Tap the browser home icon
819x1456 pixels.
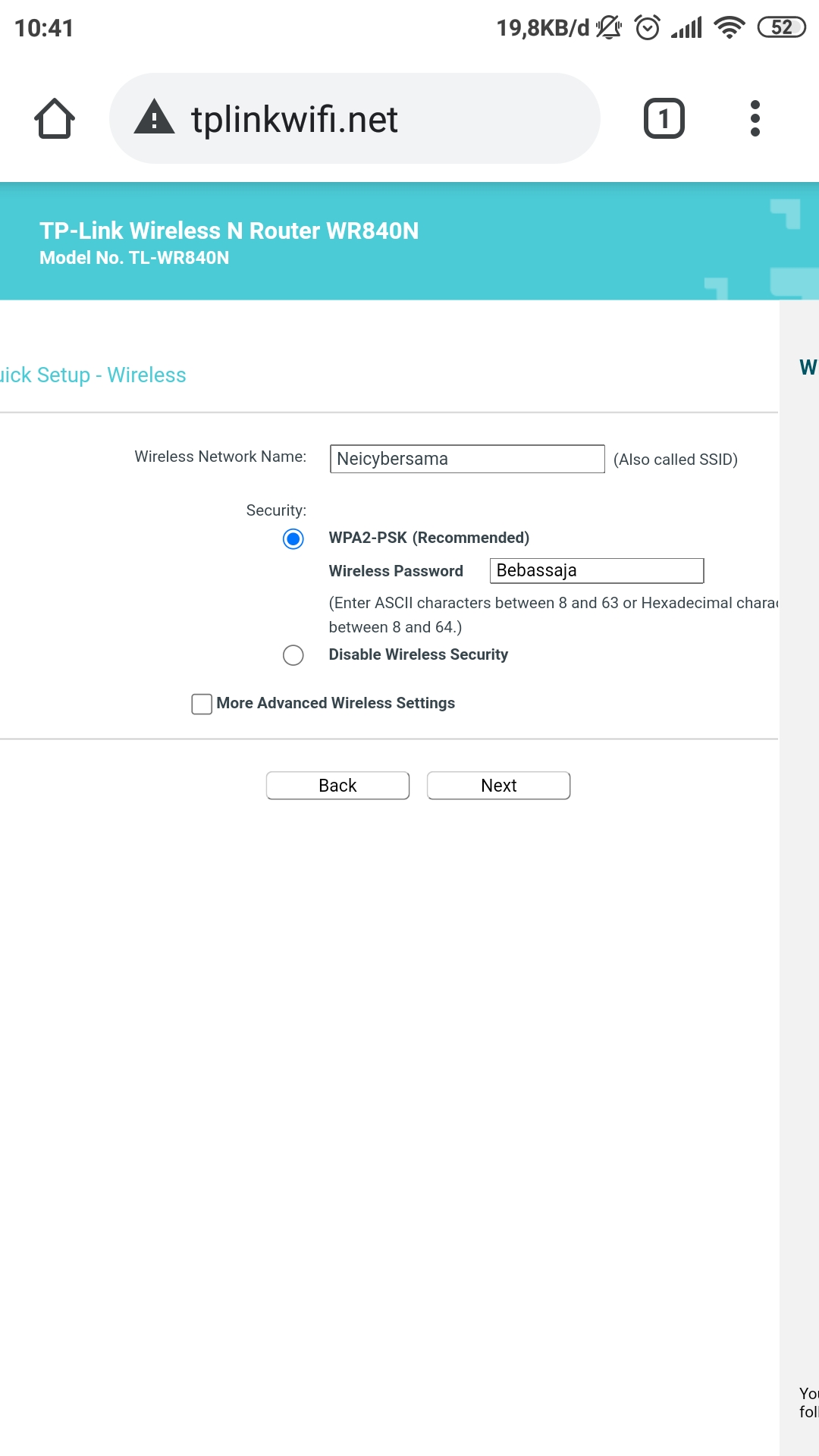tap(55, 118)
